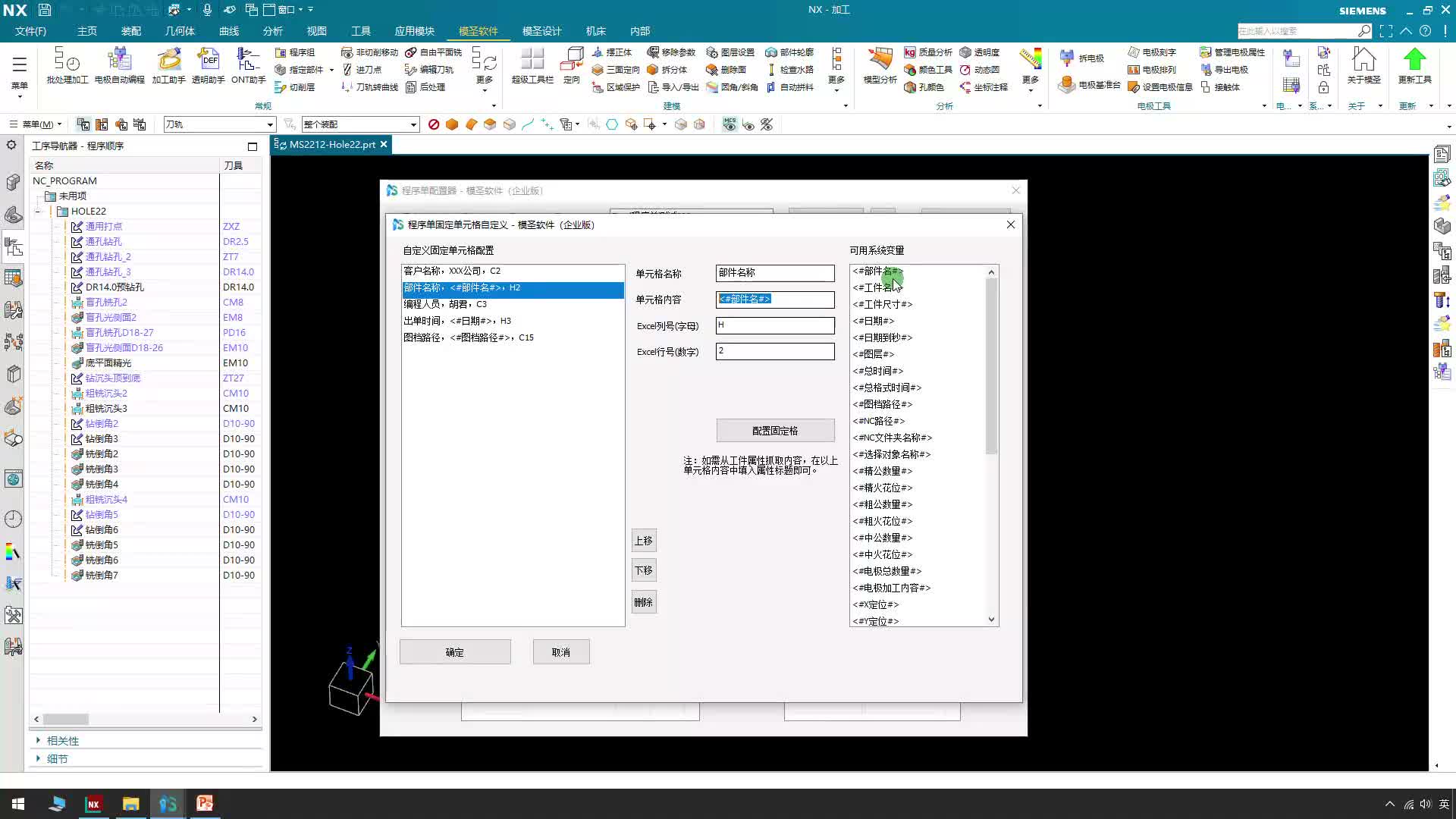Click the Excel行号(数字) input field
The image size is (1456, 819).
coord(775,351)
